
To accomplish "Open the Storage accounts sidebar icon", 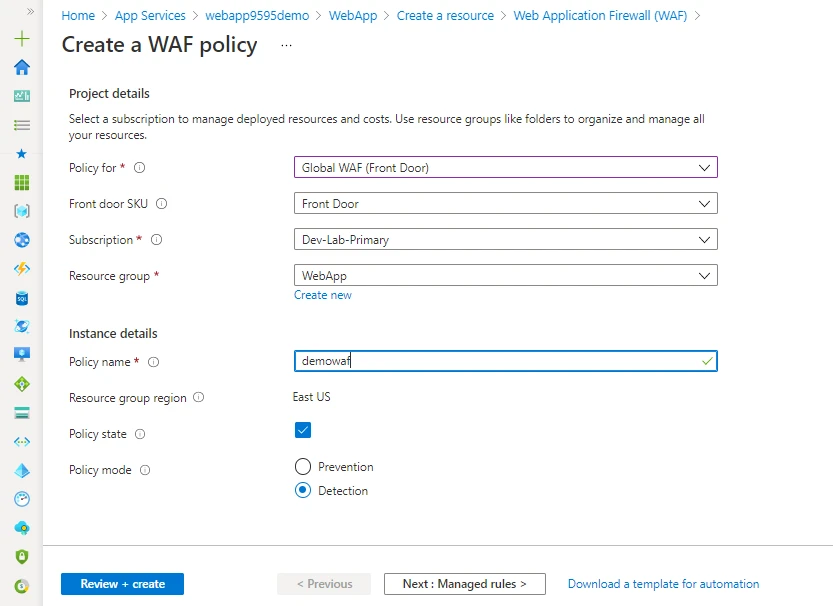I will pyautogui.click(x=21, y=411).
